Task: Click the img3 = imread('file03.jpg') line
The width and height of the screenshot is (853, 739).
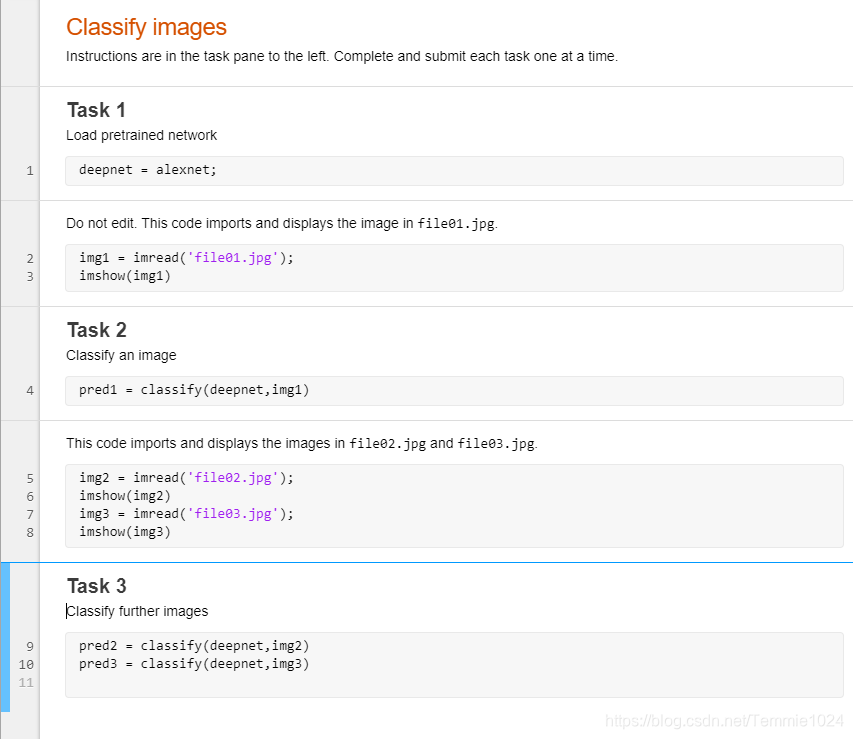Action: point(186,514)
